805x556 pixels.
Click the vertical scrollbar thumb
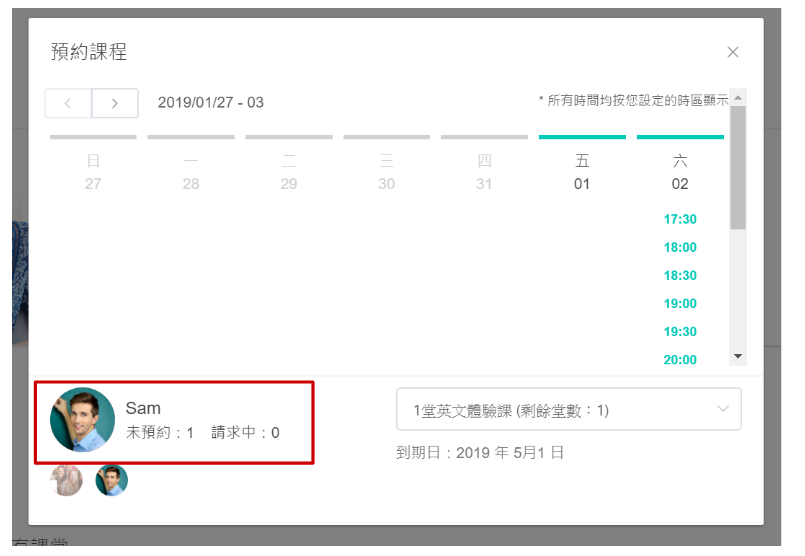click(x=738, y=167)
